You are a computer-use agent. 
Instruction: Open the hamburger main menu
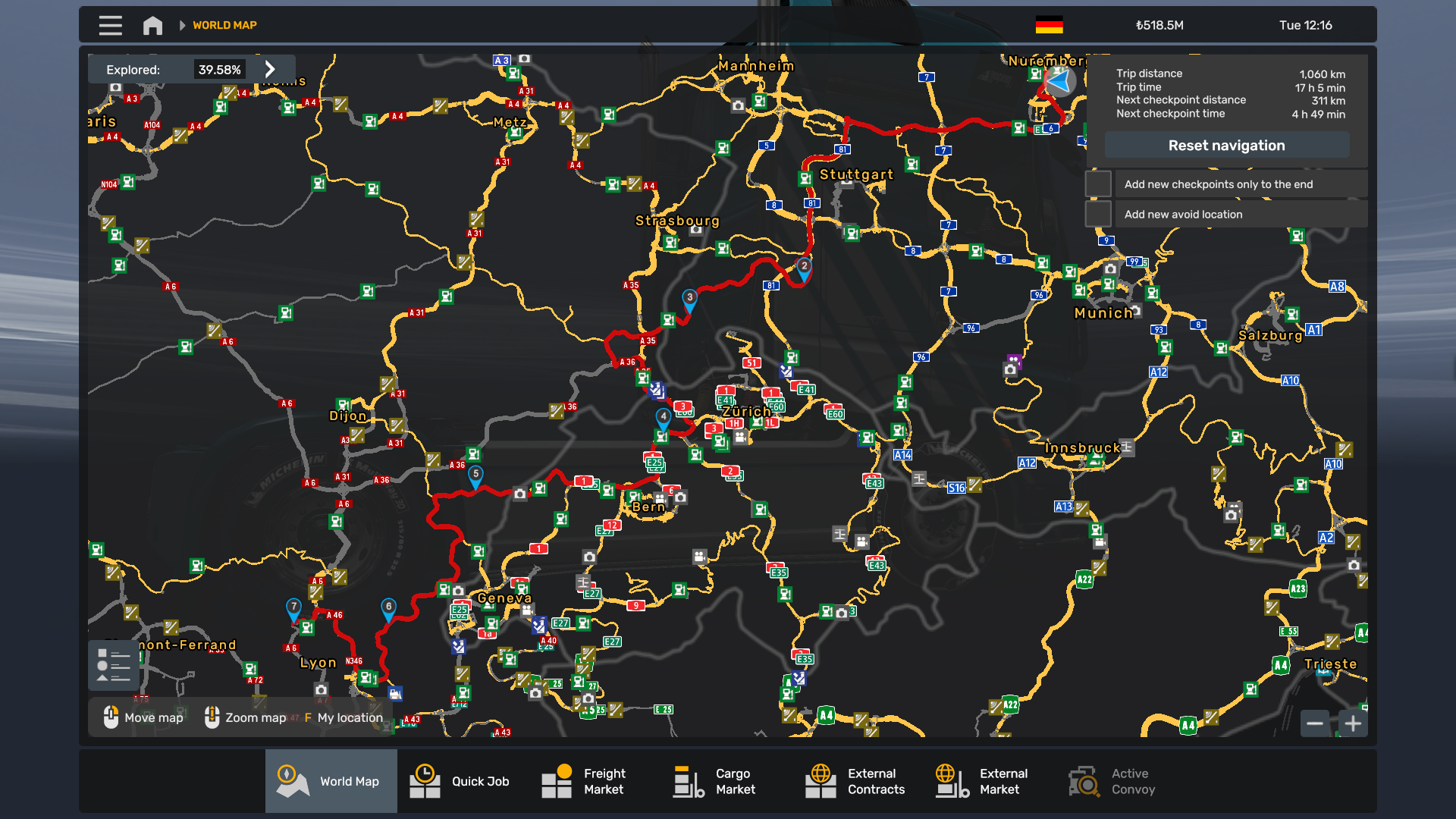(110, 25)
